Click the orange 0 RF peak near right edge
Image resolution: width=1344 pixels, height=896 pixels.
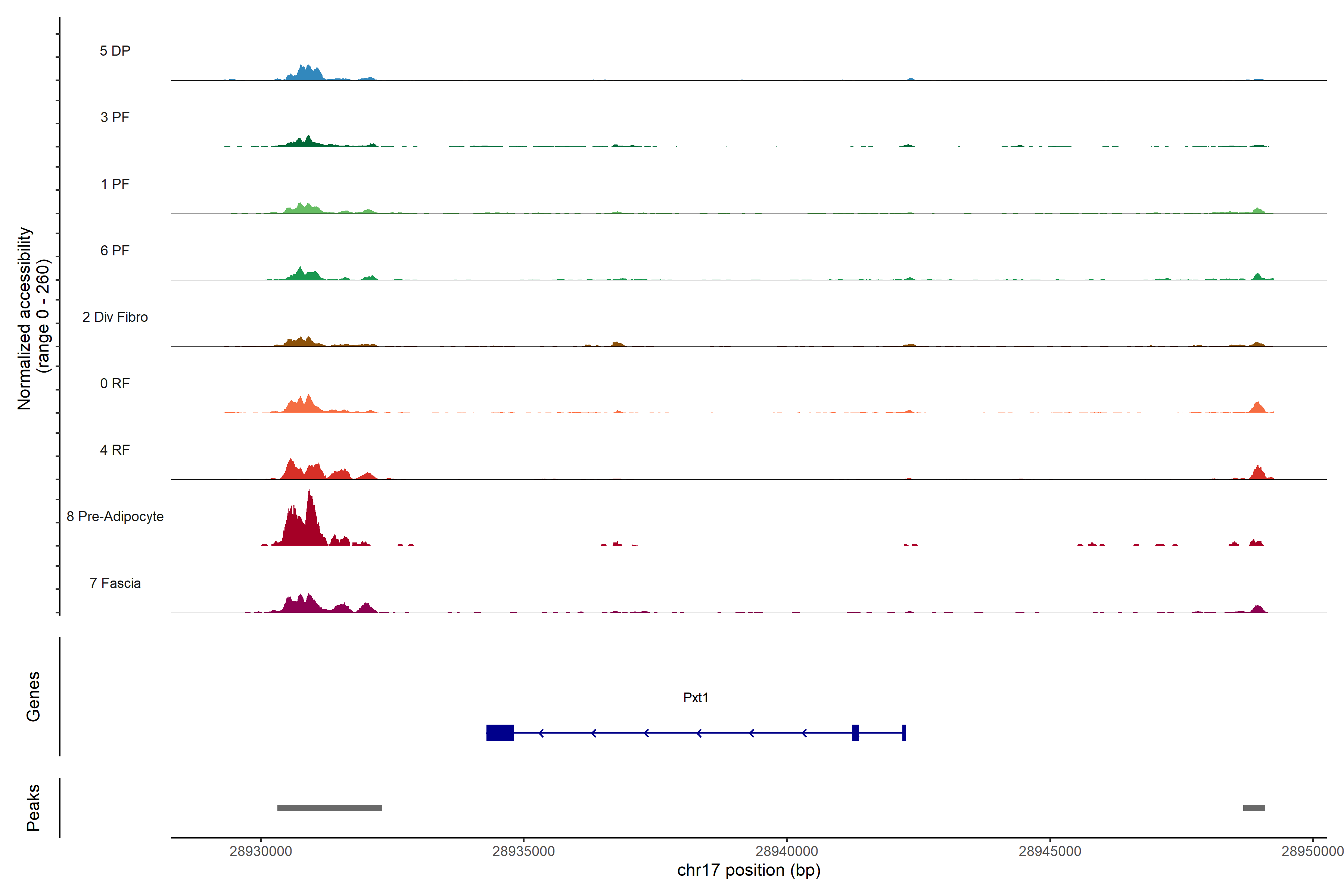click(1257, 408)
